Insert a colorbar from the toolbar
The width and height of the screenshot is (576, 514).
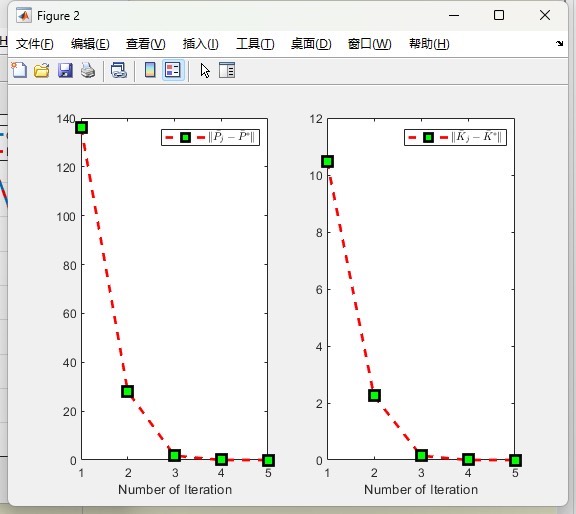tap(150, 70)
